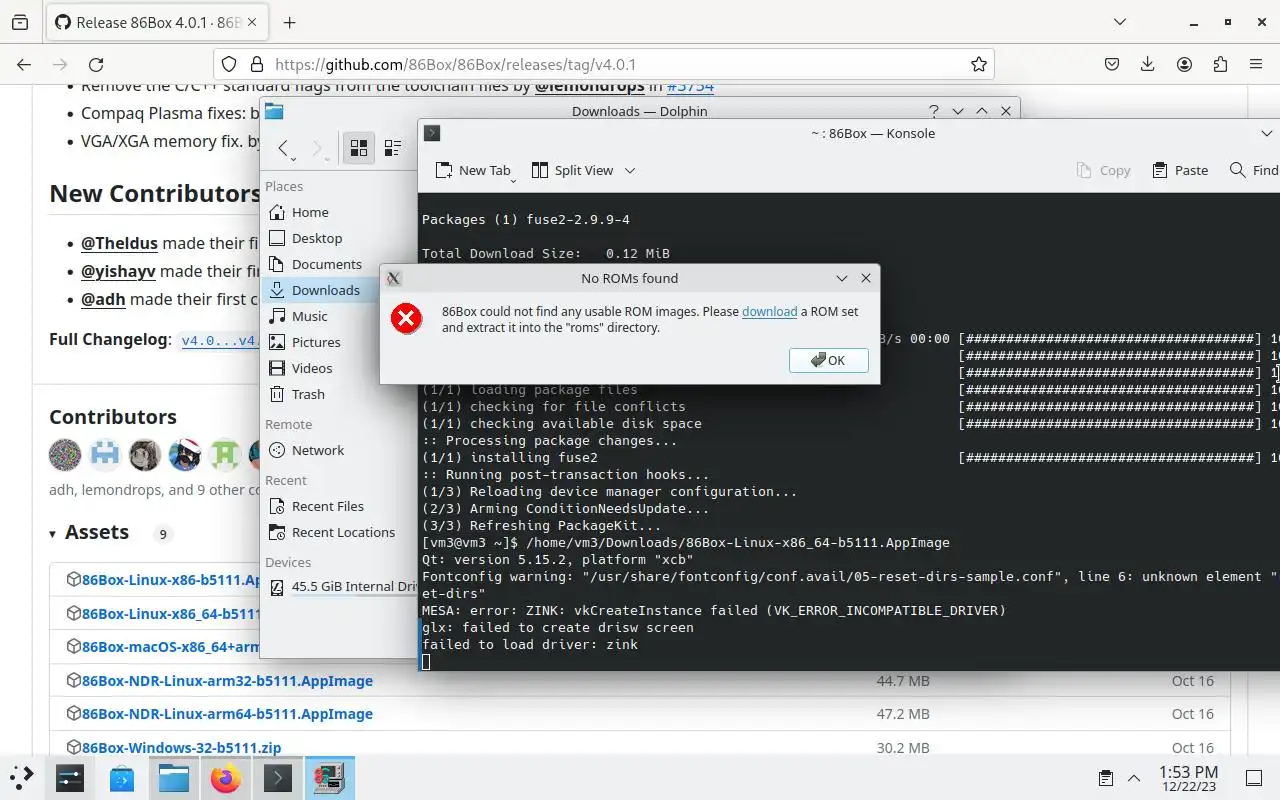Switch Dolphin to icons view mode
The height and width of the screenshot is (800, 1280).
(358, 148)
